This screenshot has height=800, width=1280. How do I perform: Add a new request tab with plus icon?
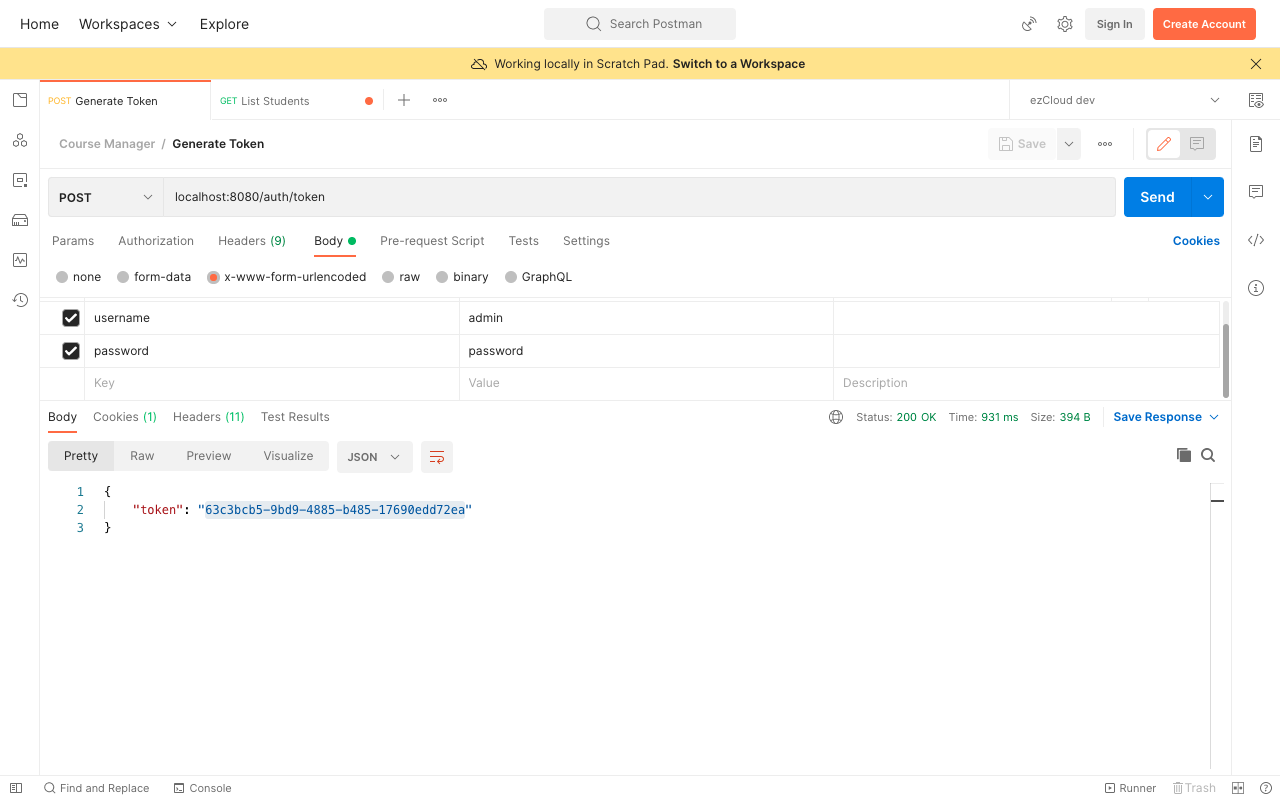(x=404, y=100)
